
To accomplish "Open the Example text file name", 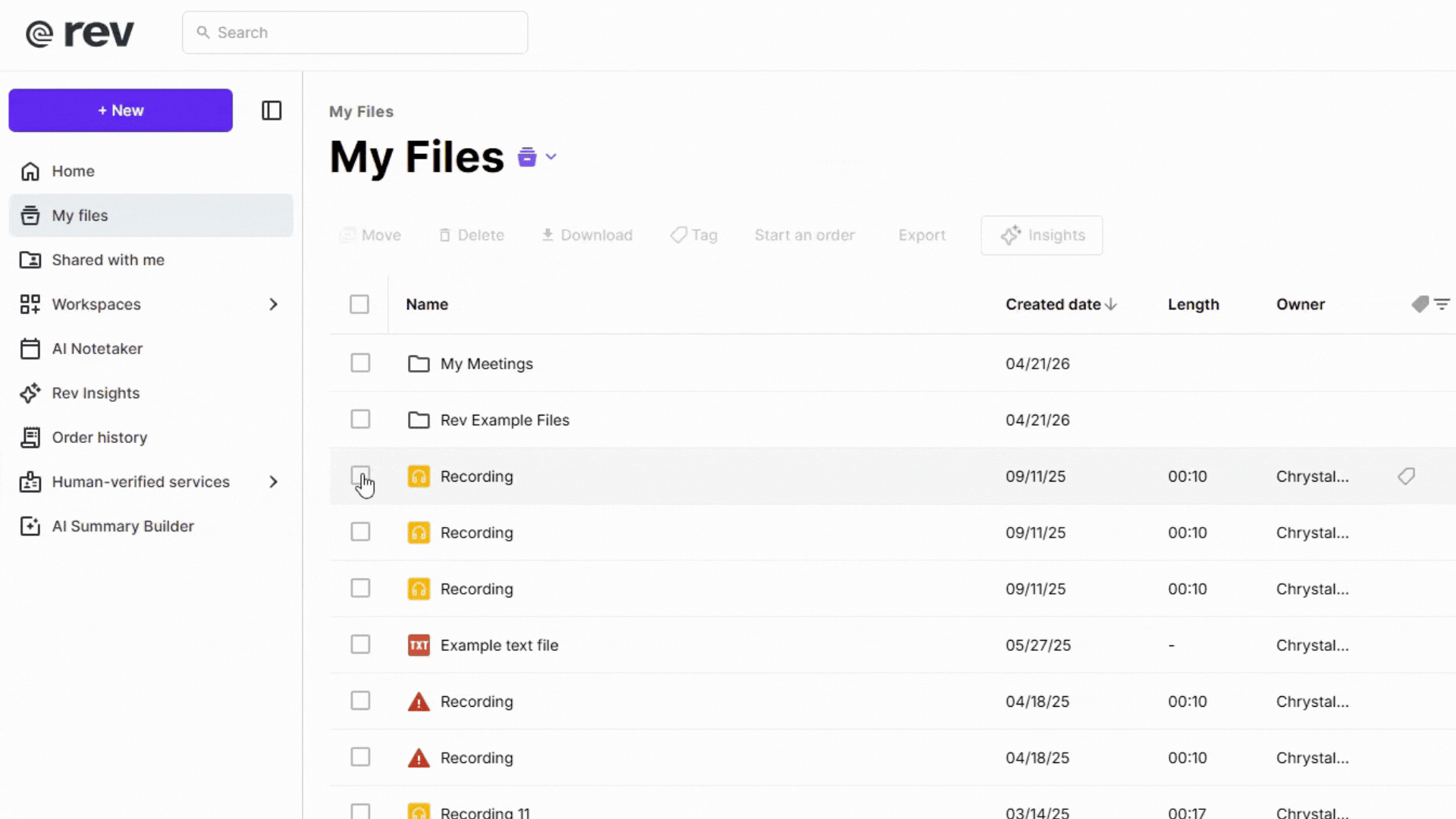I will click(500, 645).
